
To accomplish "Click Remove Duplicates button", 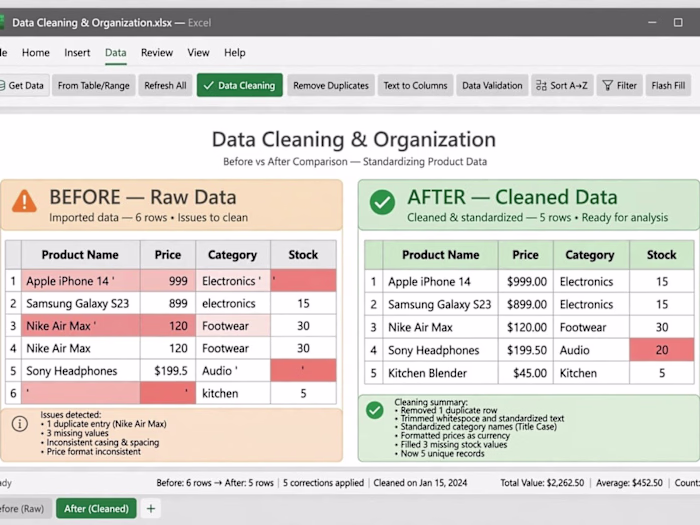I will (331, 85).
